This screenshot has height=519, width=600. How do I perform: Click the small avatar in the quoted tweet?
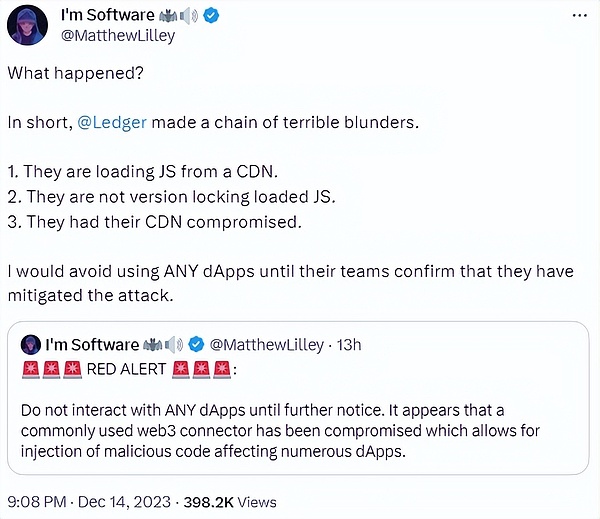point(30,345)
